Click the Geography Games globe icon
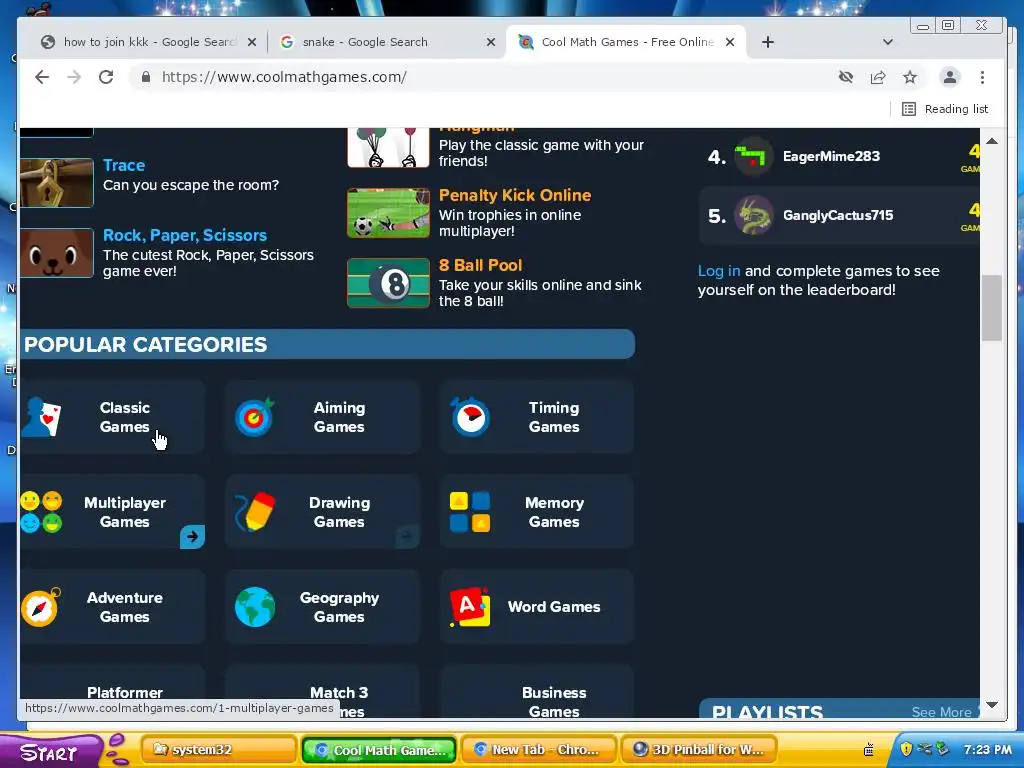This screenshot has height=768, width=1024. [255, 607]
